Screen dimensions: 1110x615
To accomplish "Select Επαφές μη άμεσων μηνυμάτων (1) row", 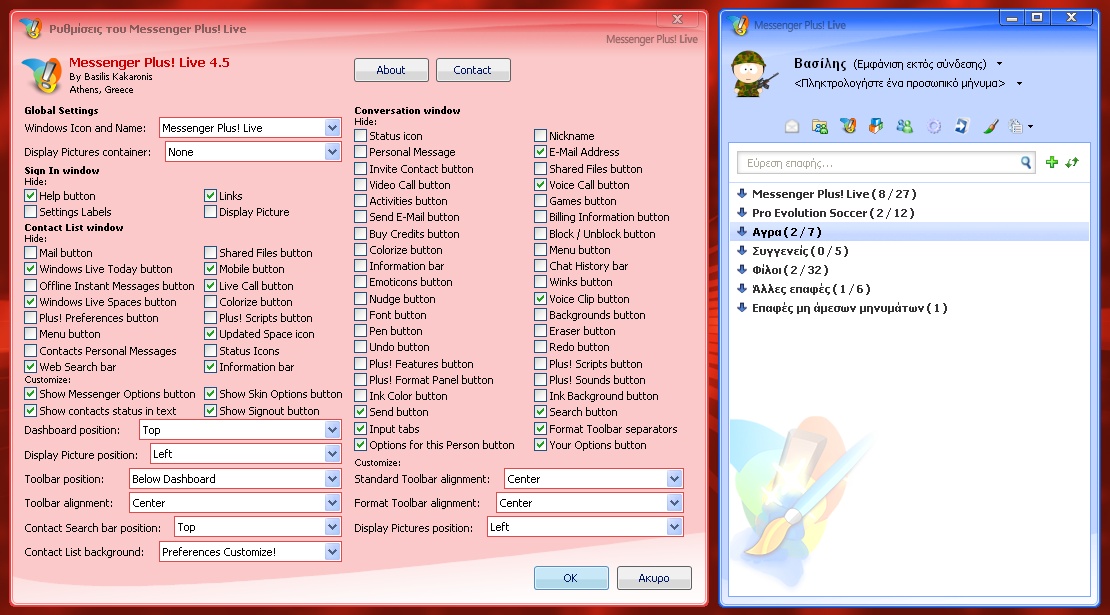I will (909, 309).
